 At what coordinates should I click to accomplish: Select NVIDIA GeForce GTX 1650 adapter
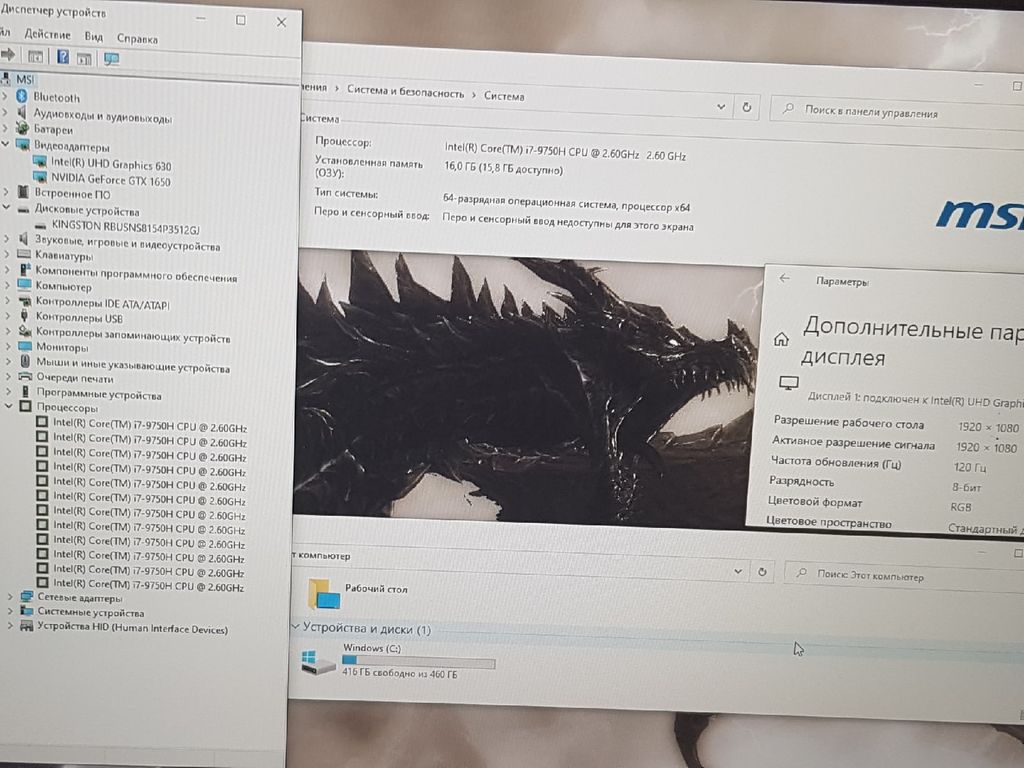click(x=111, y=180)
